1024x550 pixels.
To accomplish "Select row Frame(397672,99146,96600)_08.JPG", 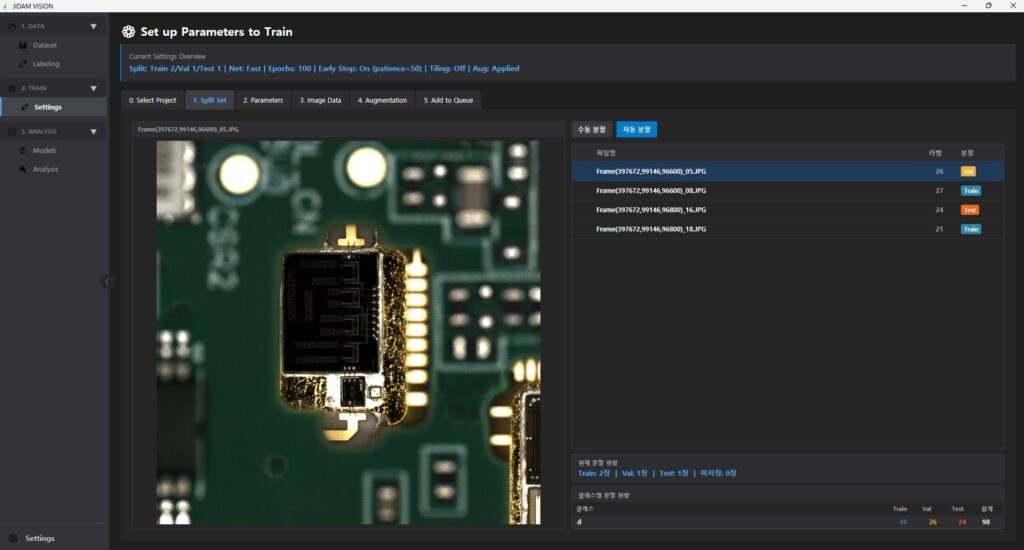I will pyautogui.click(x=788, y=191).
